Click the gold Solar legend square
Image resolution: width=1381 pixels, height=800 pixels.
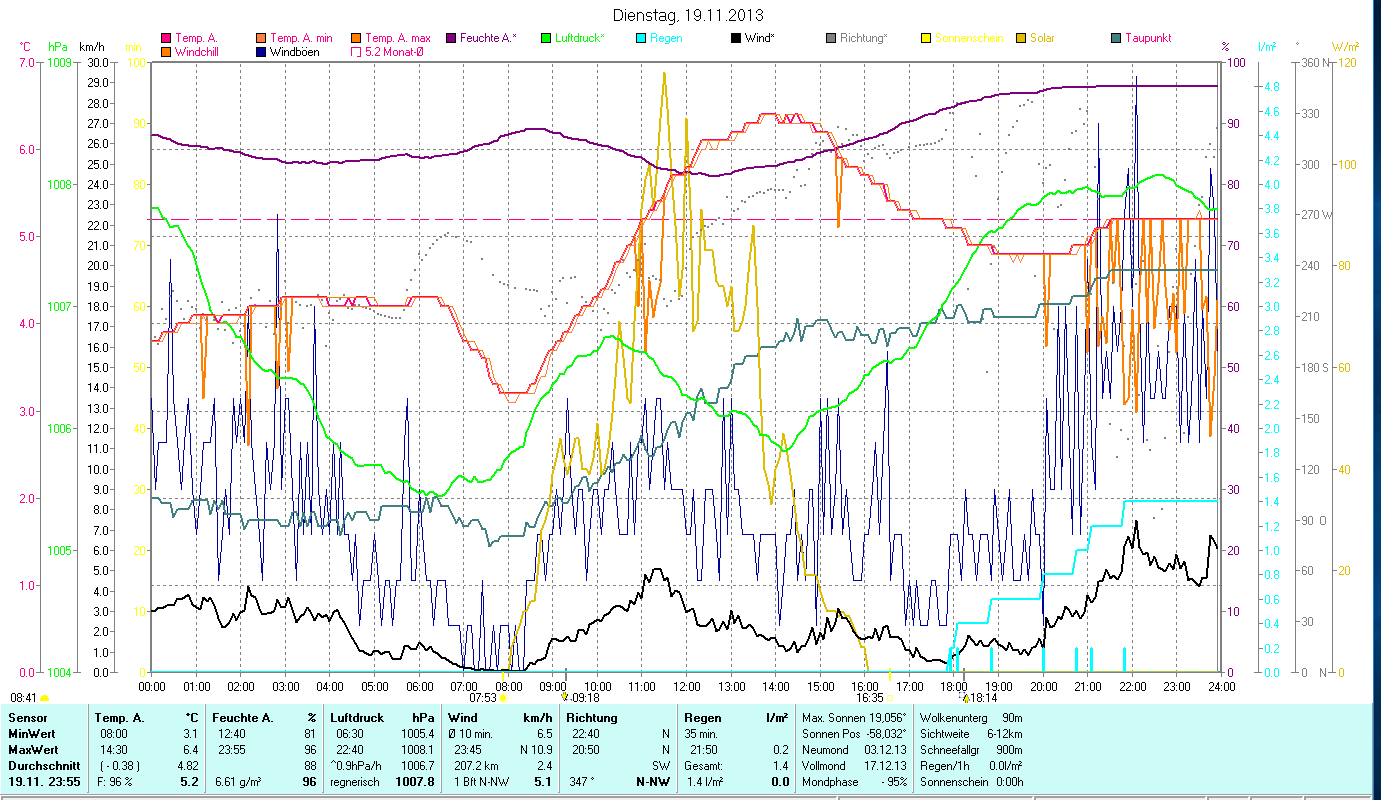pyautogui.click(x=1021, y=38)
